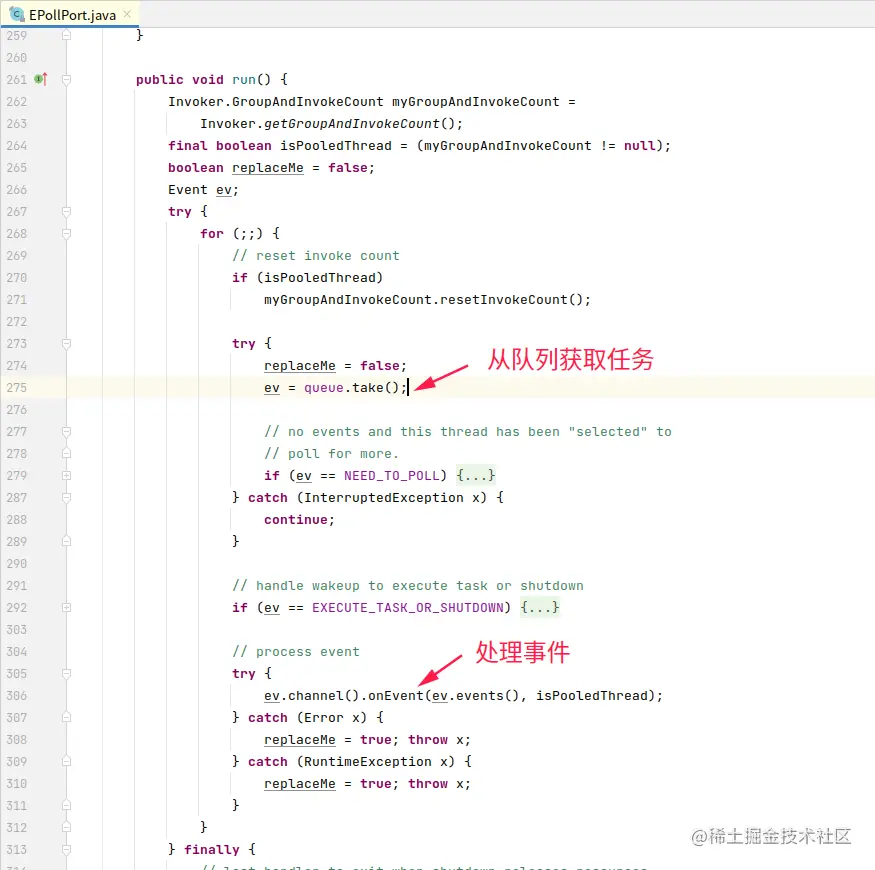
Task: Collapse the catch RuntimeException block at line 309
Action: pos(66,761)
